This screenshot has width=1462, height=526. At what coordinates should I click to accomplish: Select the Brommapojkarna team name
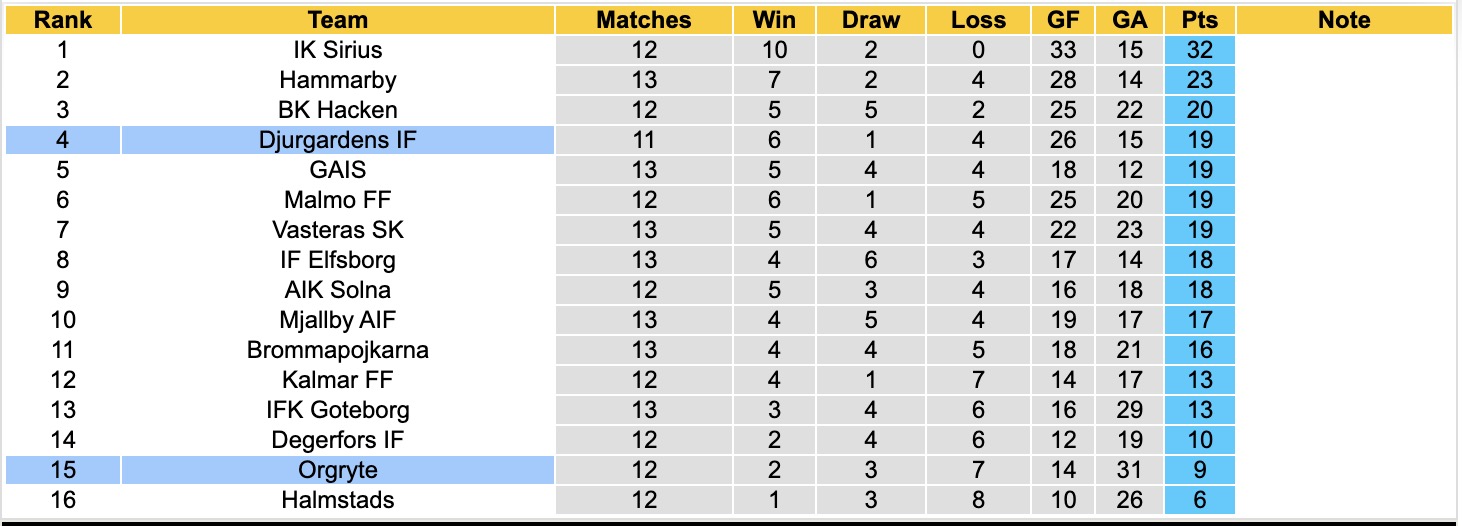click(338, 350)
